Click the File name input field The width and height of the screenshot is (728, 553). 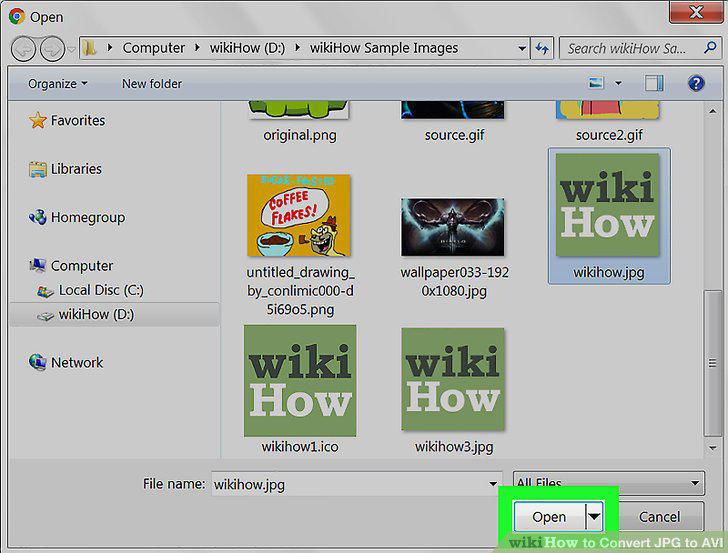pyautogui.click(x=357, y=484)
